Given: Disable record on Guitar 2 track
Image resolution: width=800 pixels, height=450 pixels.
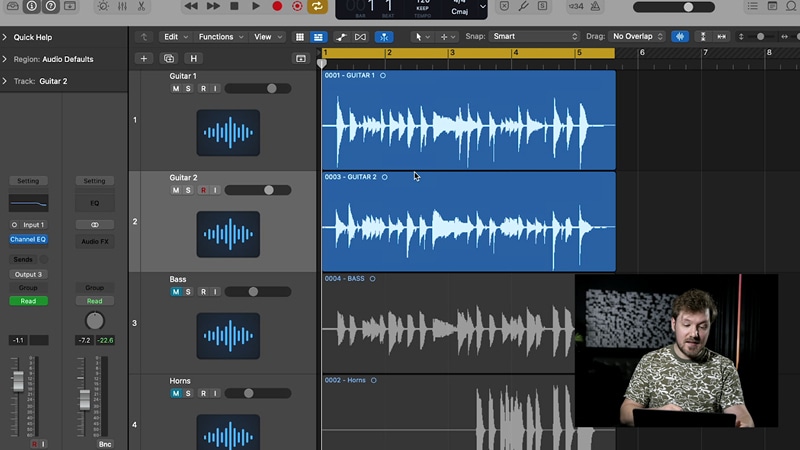Looking at the screenshot, I should [x=203, y=190].
